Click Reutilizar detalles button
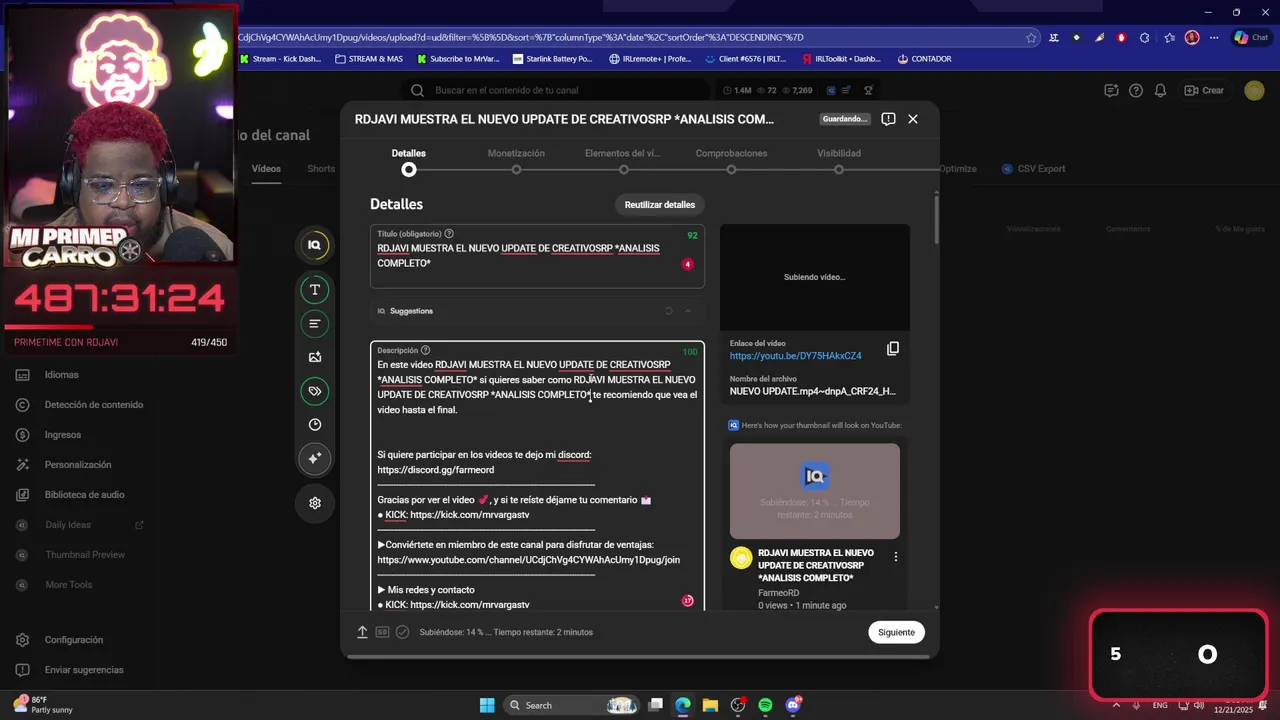1280x720 pixels. 660,205
